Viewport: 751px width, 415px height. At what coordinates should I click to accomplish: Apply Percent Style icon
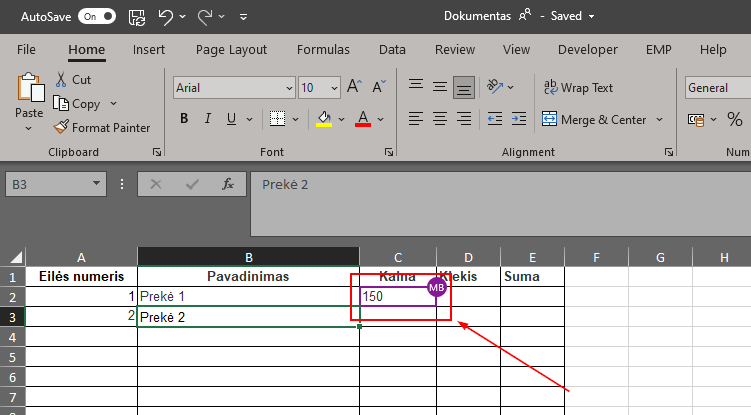click(735, 119)
